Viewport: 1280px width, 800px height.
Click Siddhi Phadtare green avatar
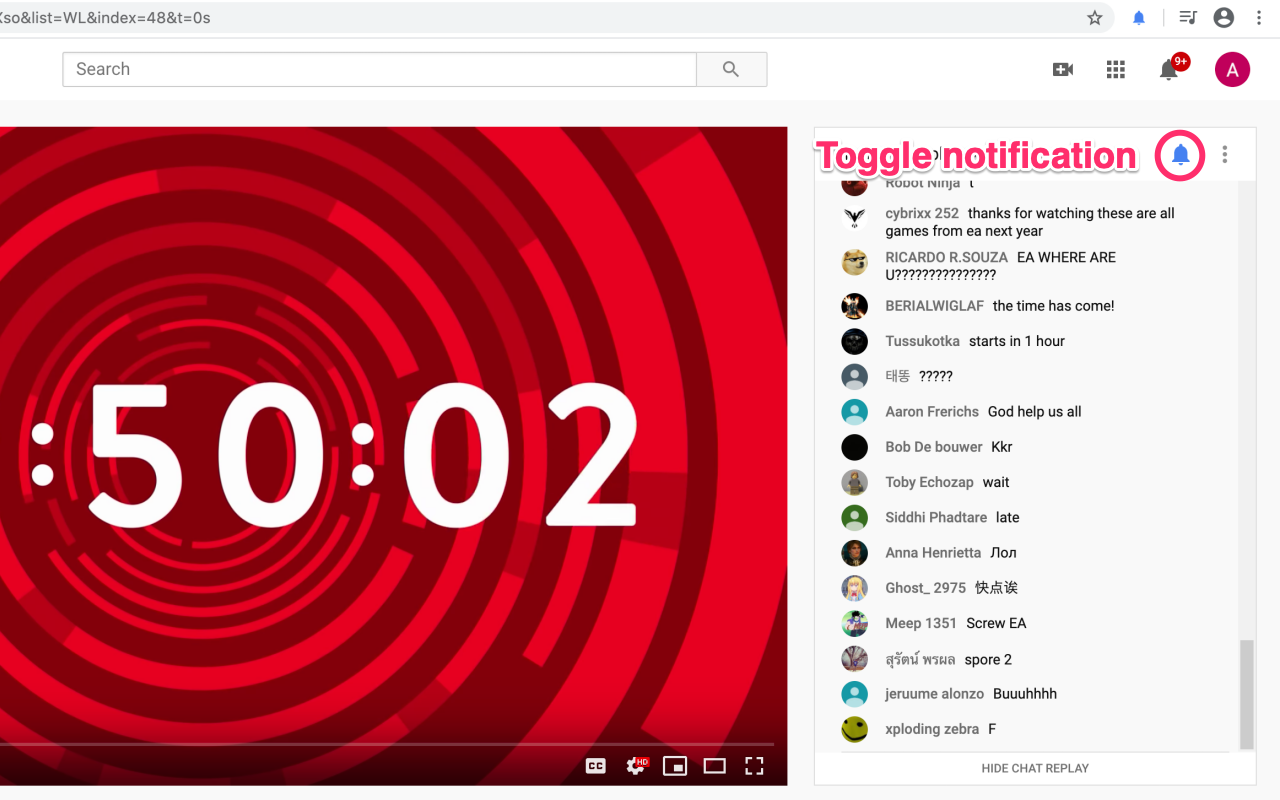click(854, 517)
